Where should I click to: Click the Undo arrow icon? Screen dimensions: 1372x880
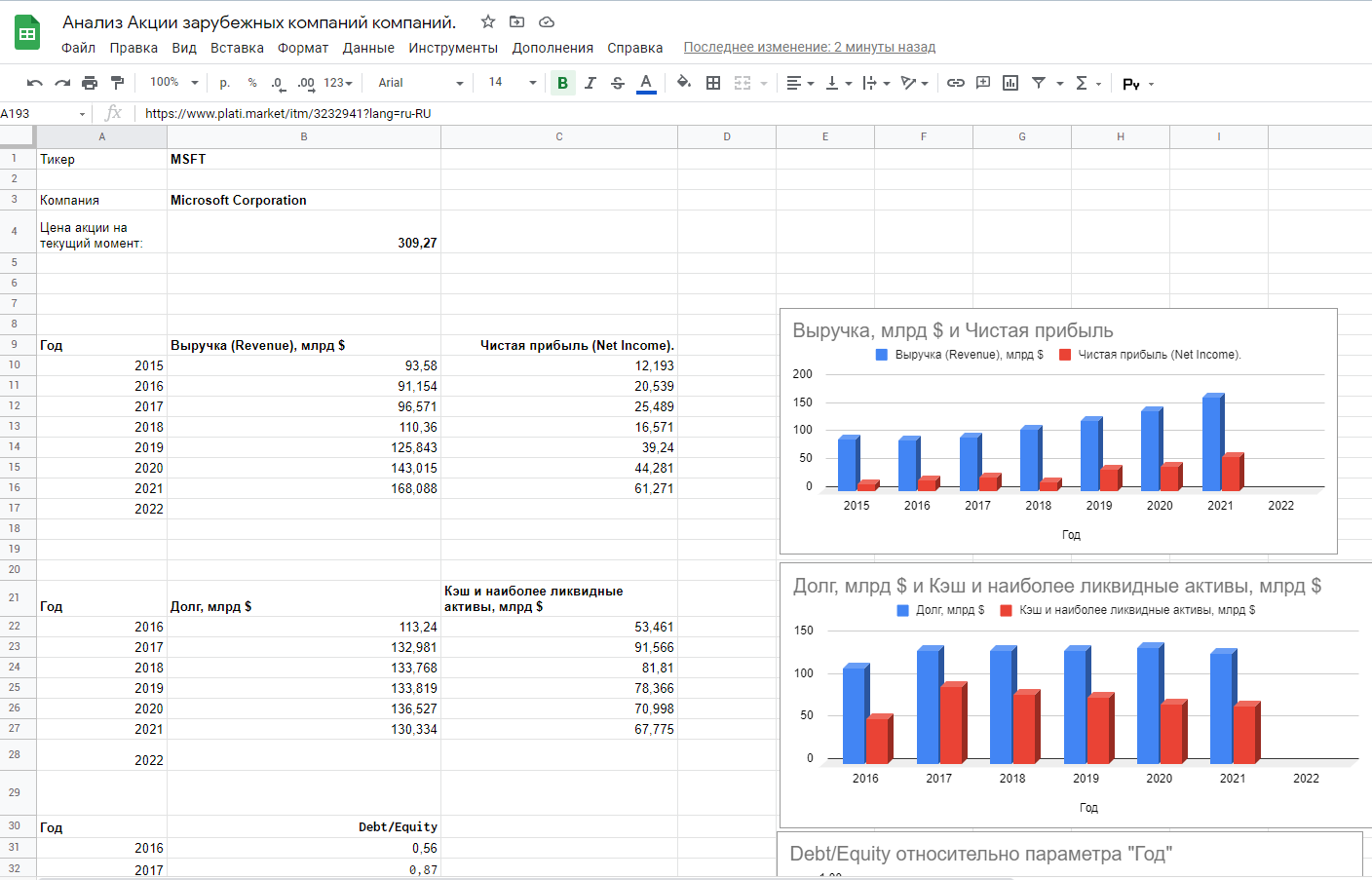(35, 83)
